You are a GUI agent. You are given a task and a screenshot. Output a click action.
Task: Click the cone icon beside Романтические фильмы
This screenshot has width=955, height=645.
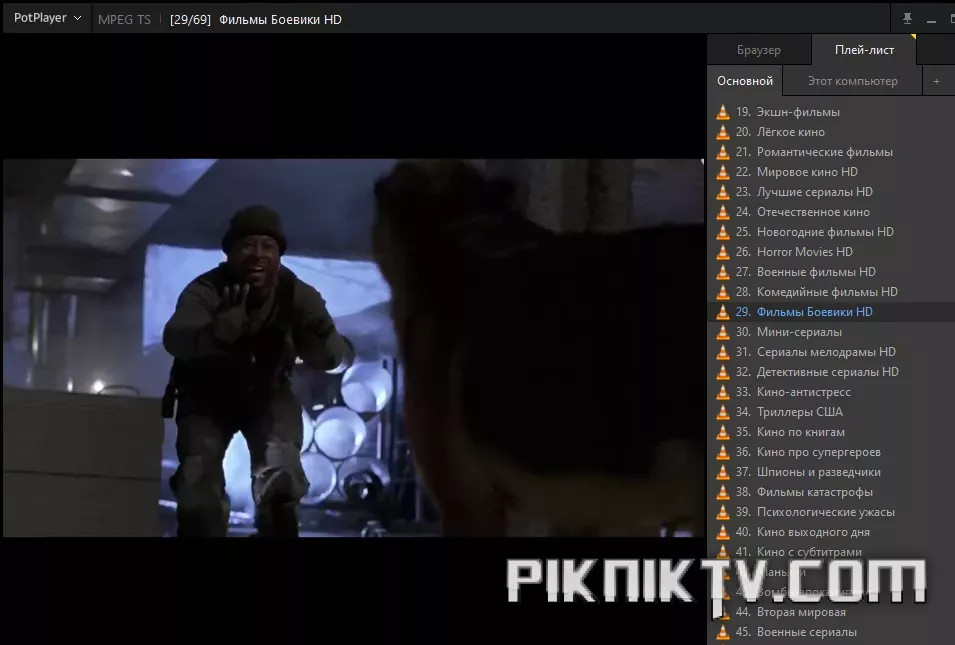pos(723,152)
